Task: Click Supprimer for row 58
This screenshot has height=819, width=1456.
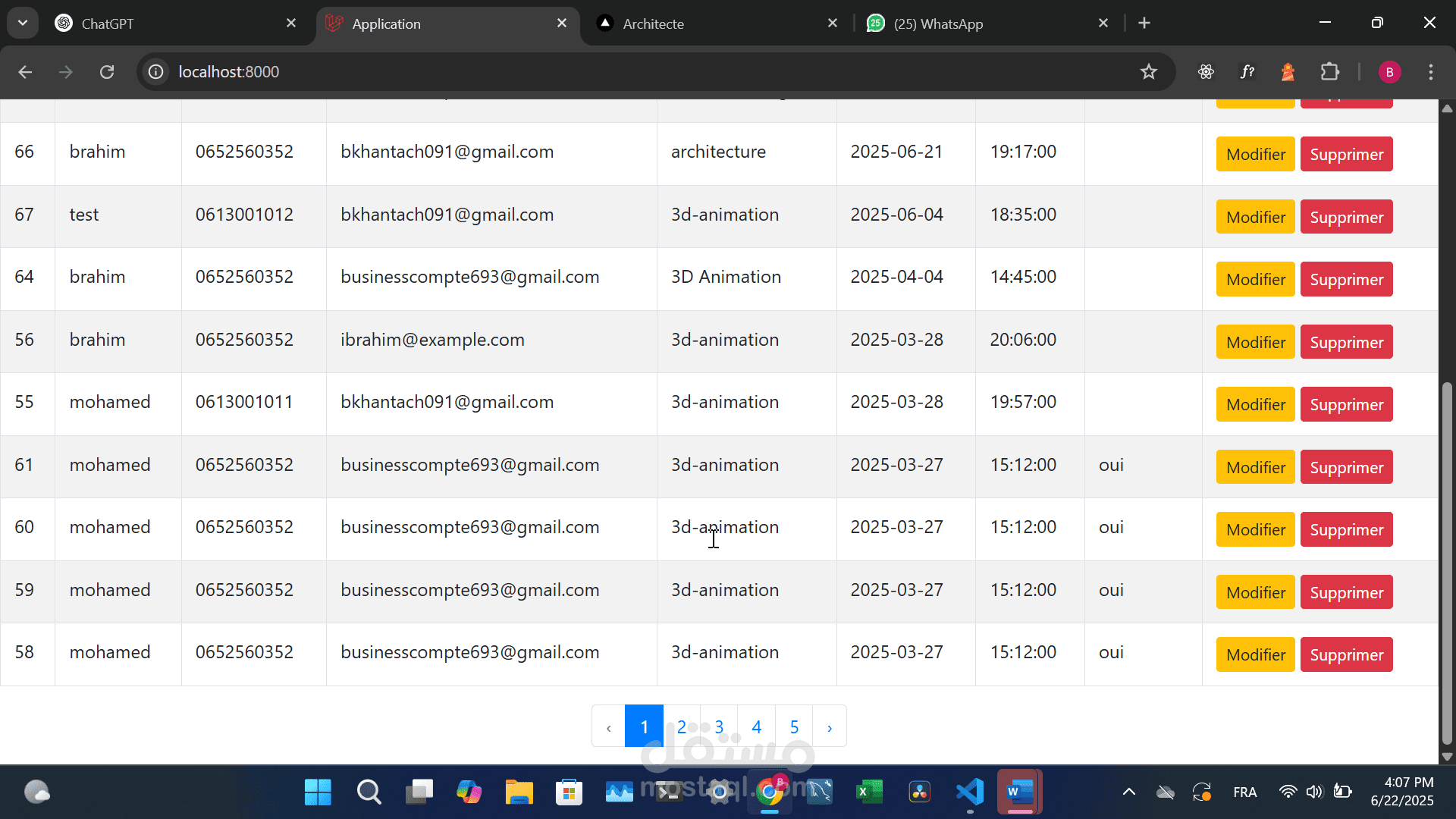Action: [1346, 654]
